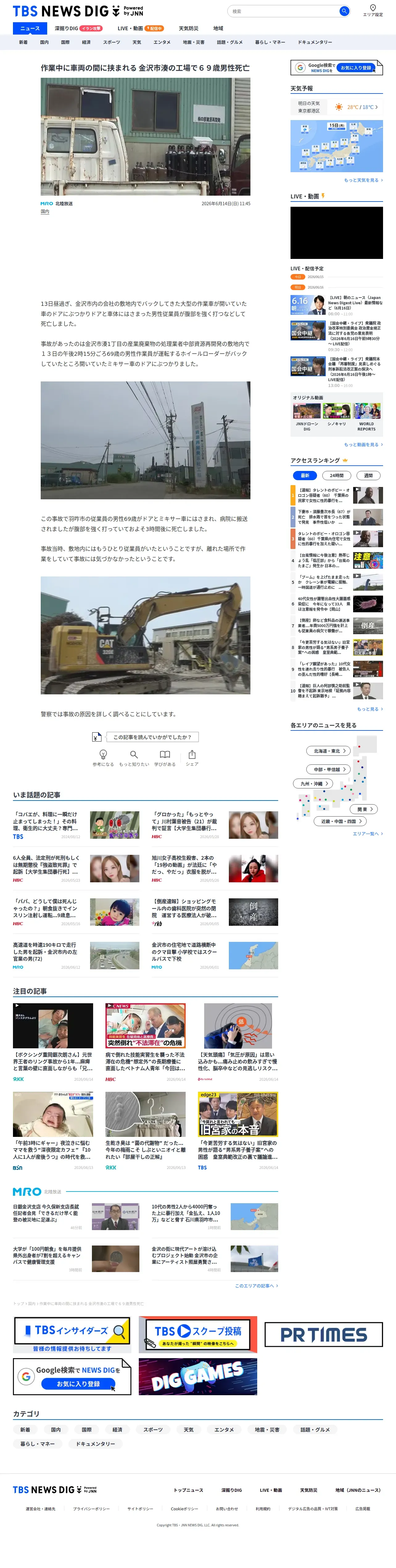The height and width of the screenshot is (1568, 396).
Task: Play the LIVE・動画 video player
Action: (x=336, y=232)
